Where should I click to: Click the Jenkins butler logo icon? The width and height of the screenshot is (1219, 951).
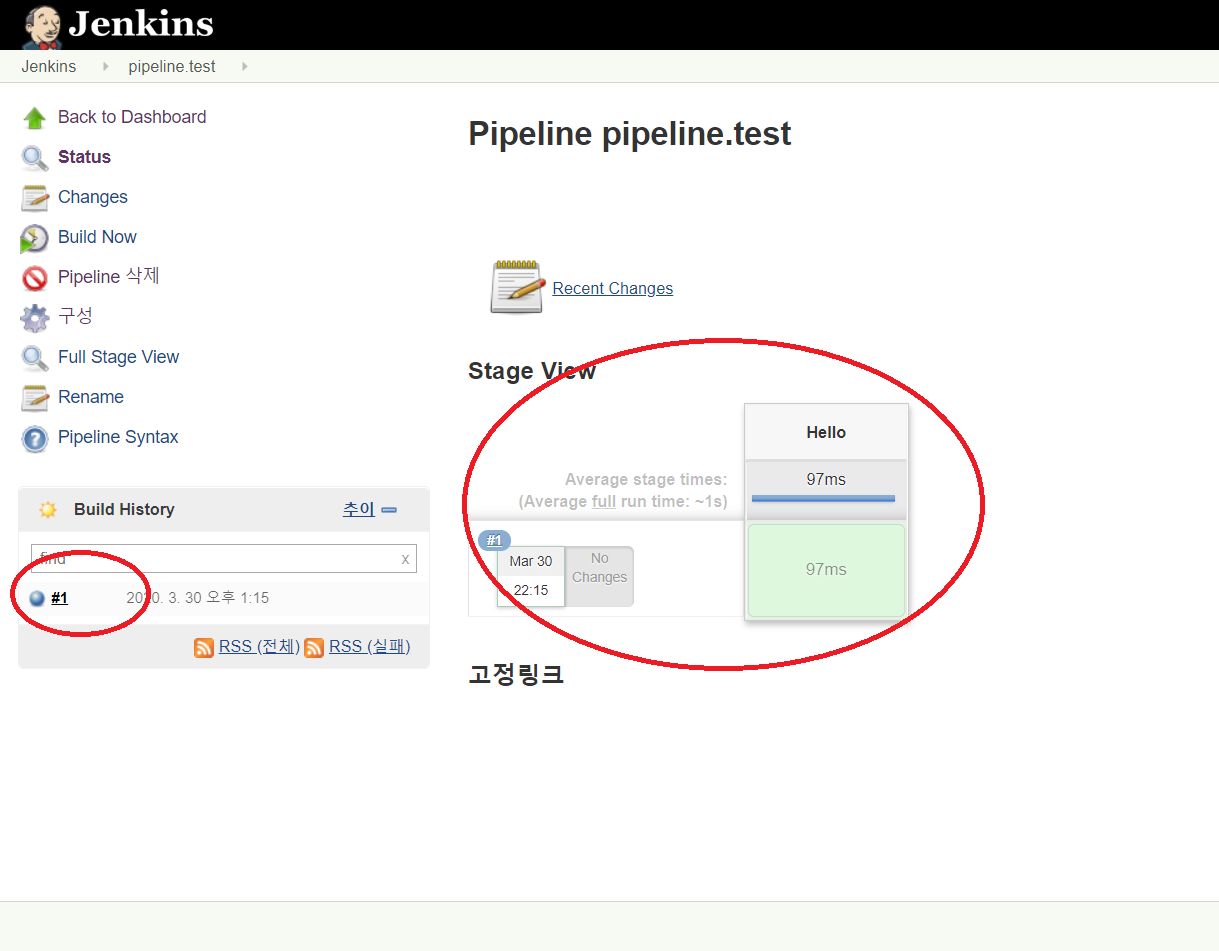43,26
